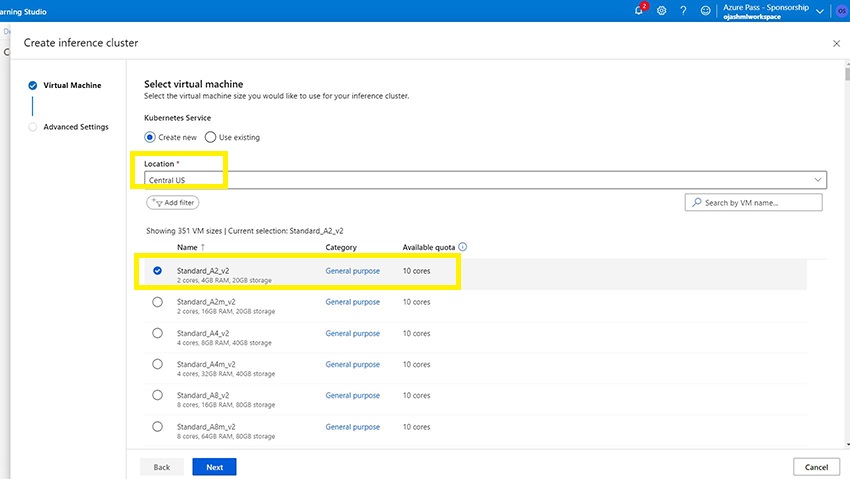This screenshot has height=479, width=850.
Task: Close the Create inference cluster panel
Action: pyautogui.click(x=836, y=43)
